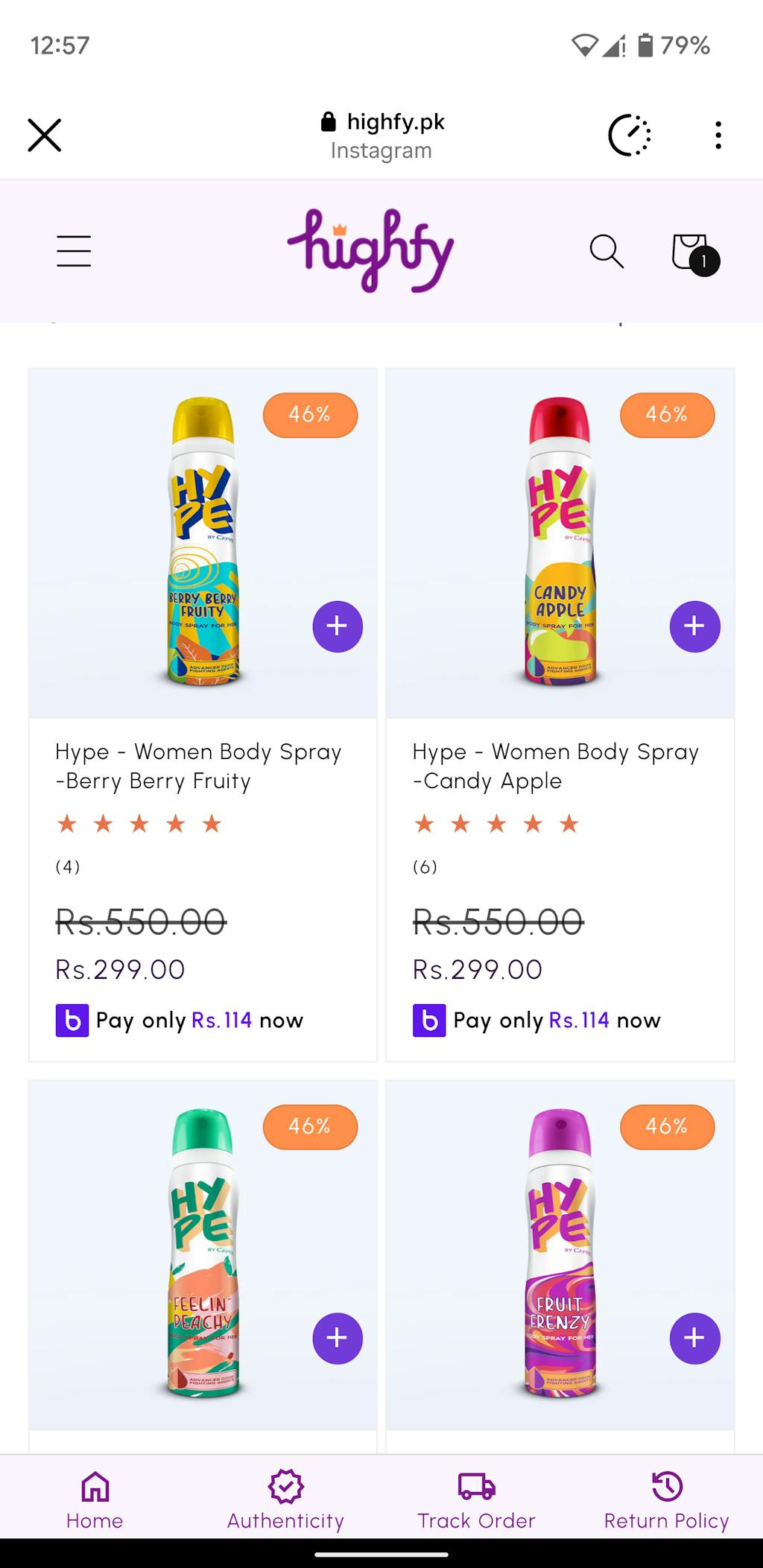View the Return Policy tab
The width and height of the screenshot is (763, 1568).
click(x=666, y=1500)
